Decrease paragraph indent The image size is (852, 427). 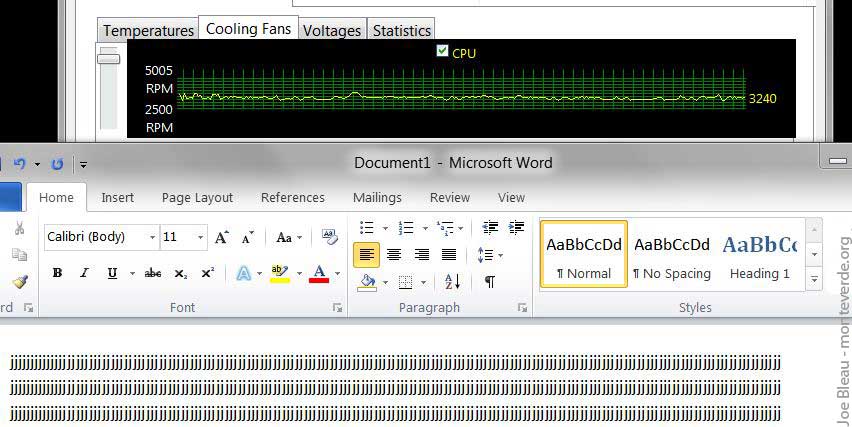pos(490,228)
